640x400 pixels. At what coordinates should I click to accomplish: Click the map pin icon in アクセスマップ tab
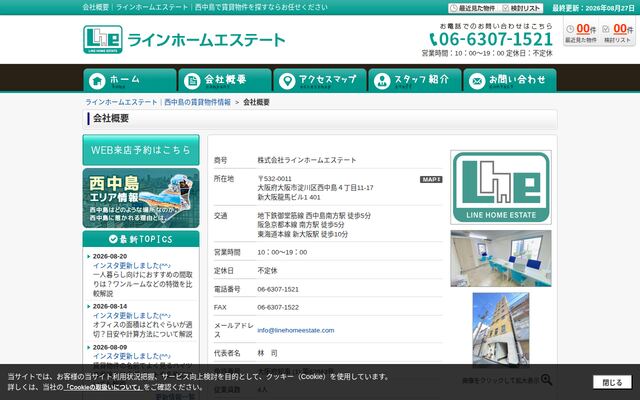(x=287, y=81)
